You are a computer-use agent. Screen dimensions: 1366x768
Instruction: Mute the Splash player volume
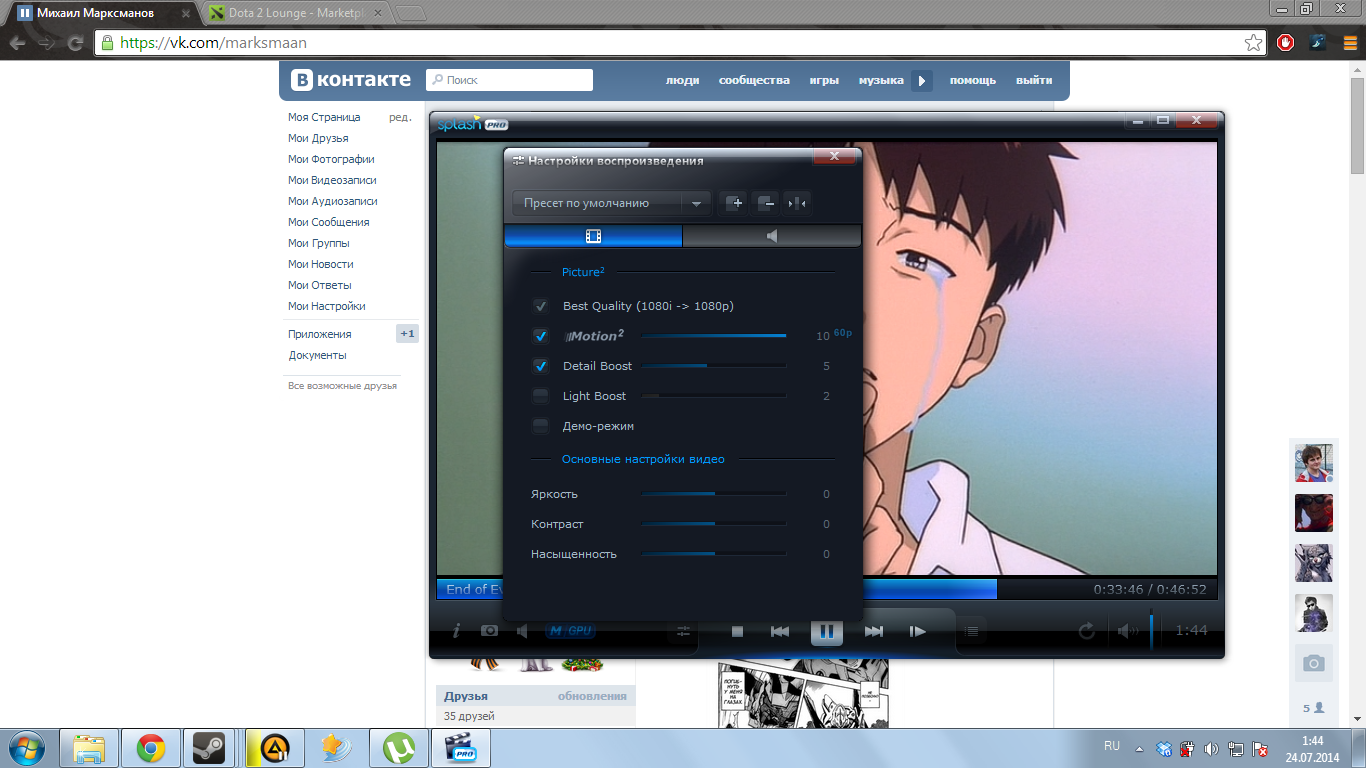point(1127,631)
